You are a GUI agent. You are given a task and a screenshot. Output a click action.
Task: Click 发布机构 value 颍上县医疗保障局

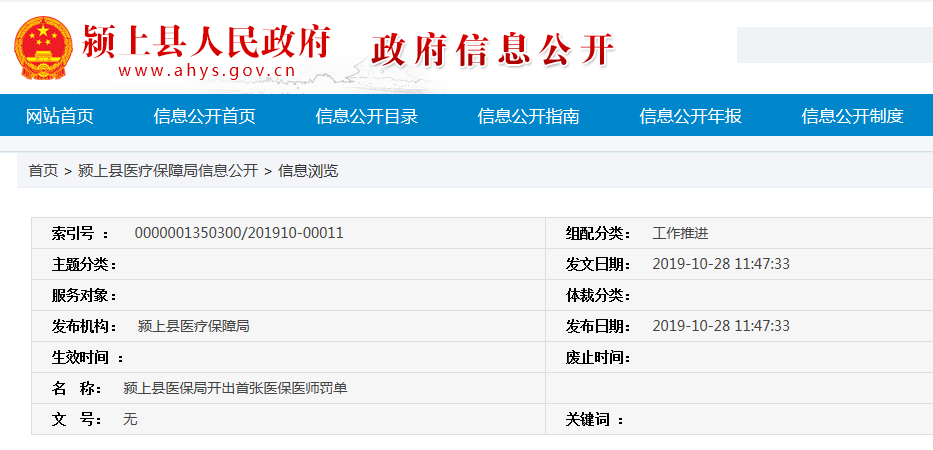(x=193, y=326)
